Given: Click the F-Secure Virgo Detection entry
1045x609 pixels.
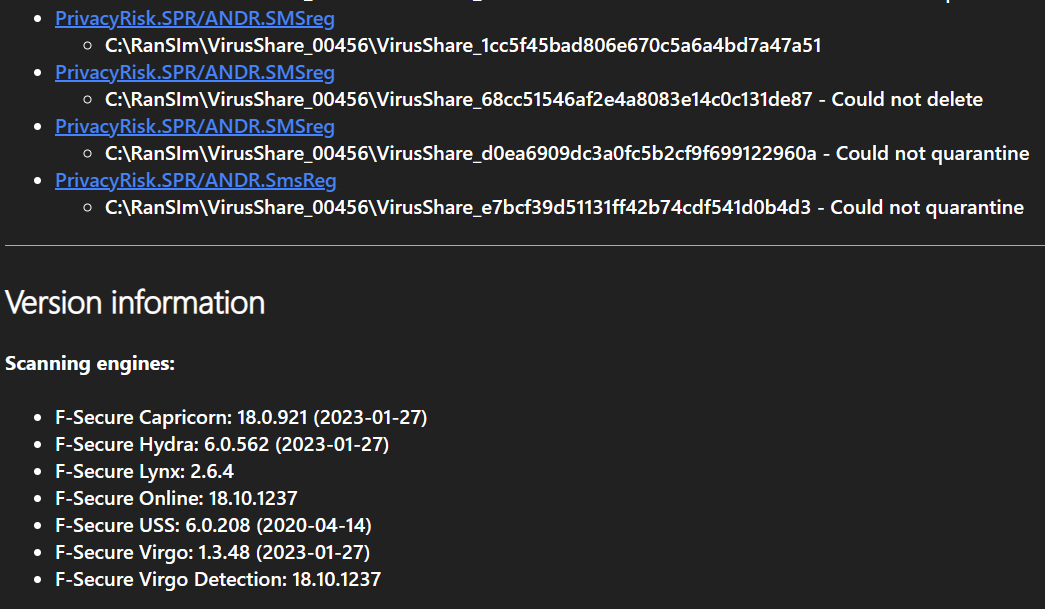Looking at the screenshot, I should (218, 579).
